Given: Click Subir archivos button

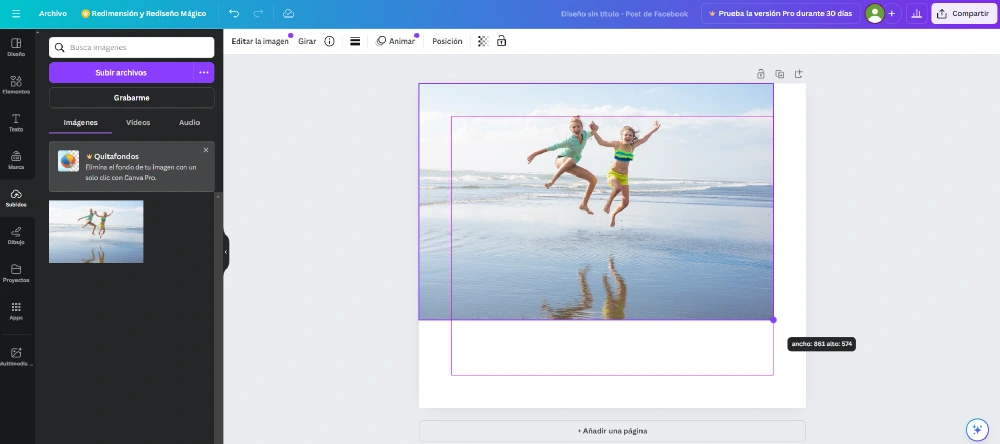Looking at the screenshot, I should tap(121, 73).
